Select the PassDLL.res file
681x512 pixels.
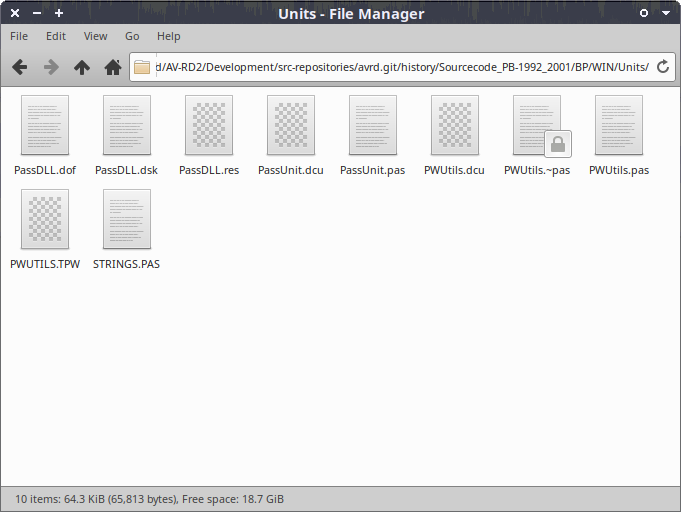209,126
